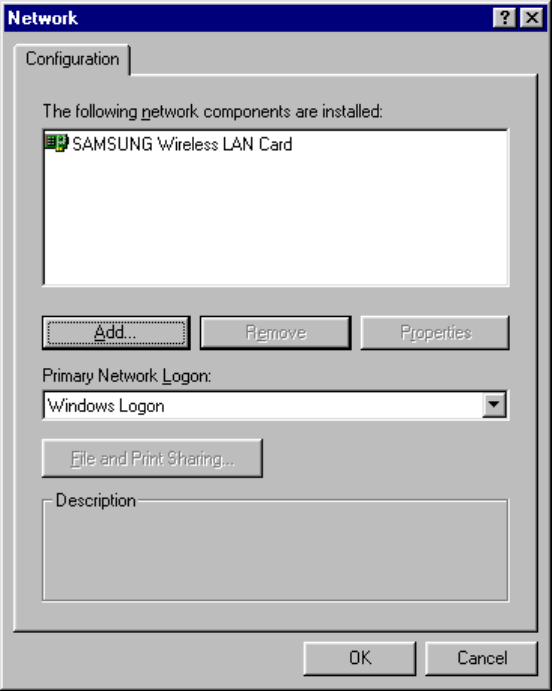Image resolution: width=552 pixels, height=691 pixels.
Task: Click the Windows Logon combo box text
Action: point(106,406)
